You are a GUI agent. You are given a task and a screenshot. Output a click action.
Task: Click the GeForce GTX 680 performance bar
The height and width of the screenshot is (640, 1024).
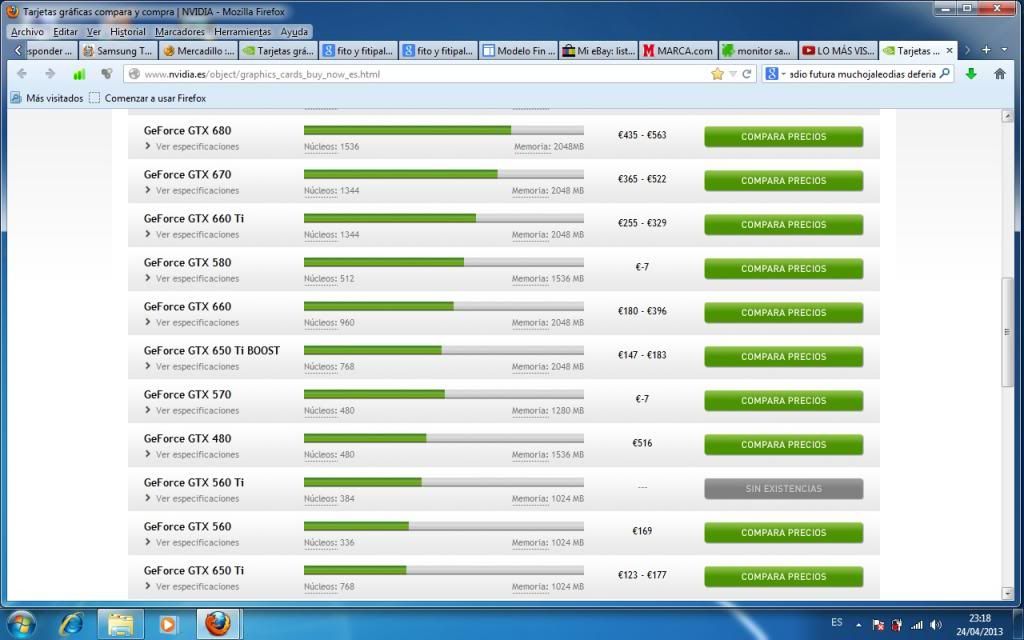coord(443,130)
